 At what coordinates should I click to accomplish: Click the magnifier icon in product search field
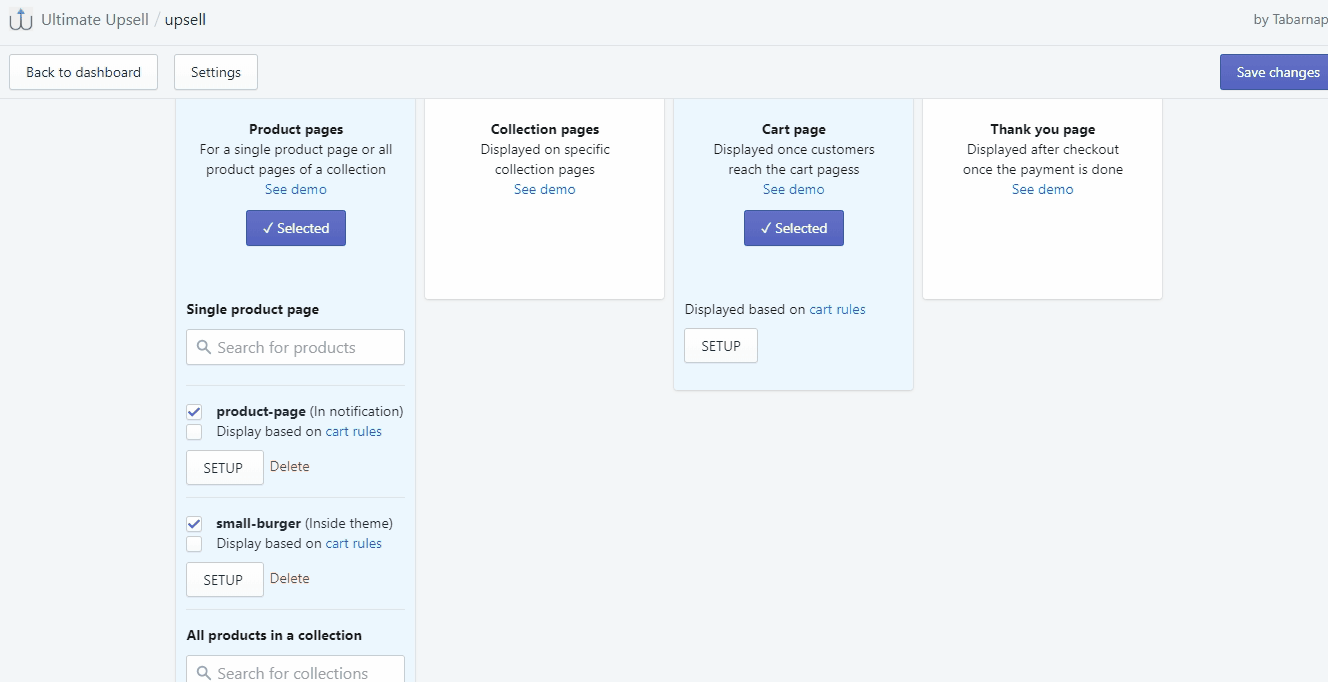(203, 347)
